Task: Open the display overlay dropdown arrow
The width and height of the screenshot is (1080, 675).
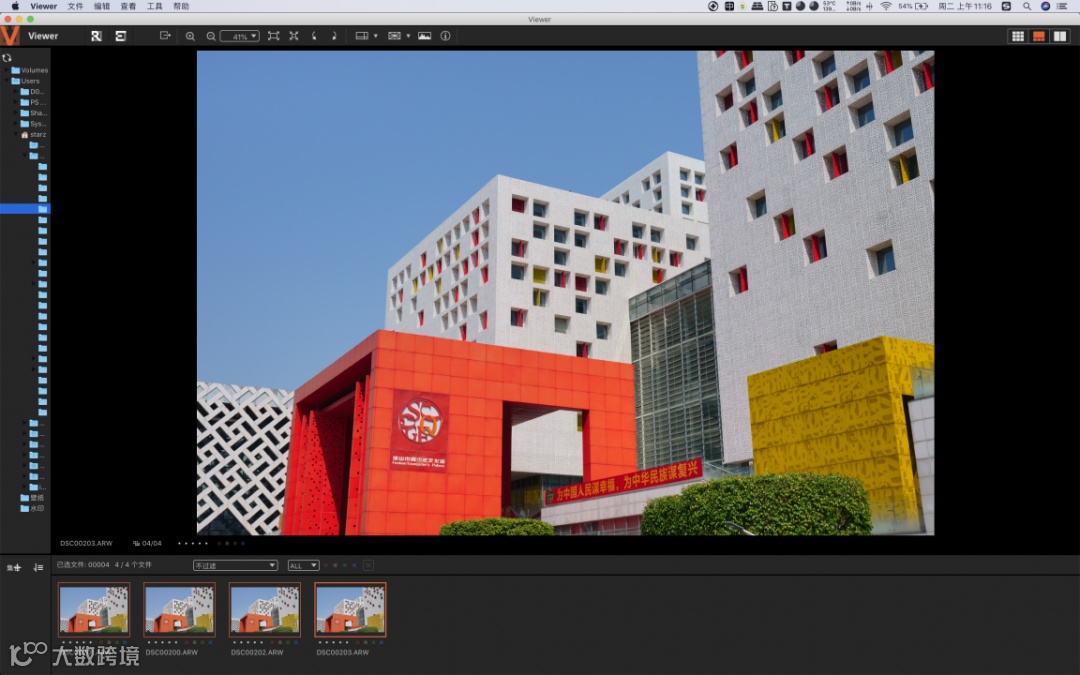Action: (x=408, y=36)
